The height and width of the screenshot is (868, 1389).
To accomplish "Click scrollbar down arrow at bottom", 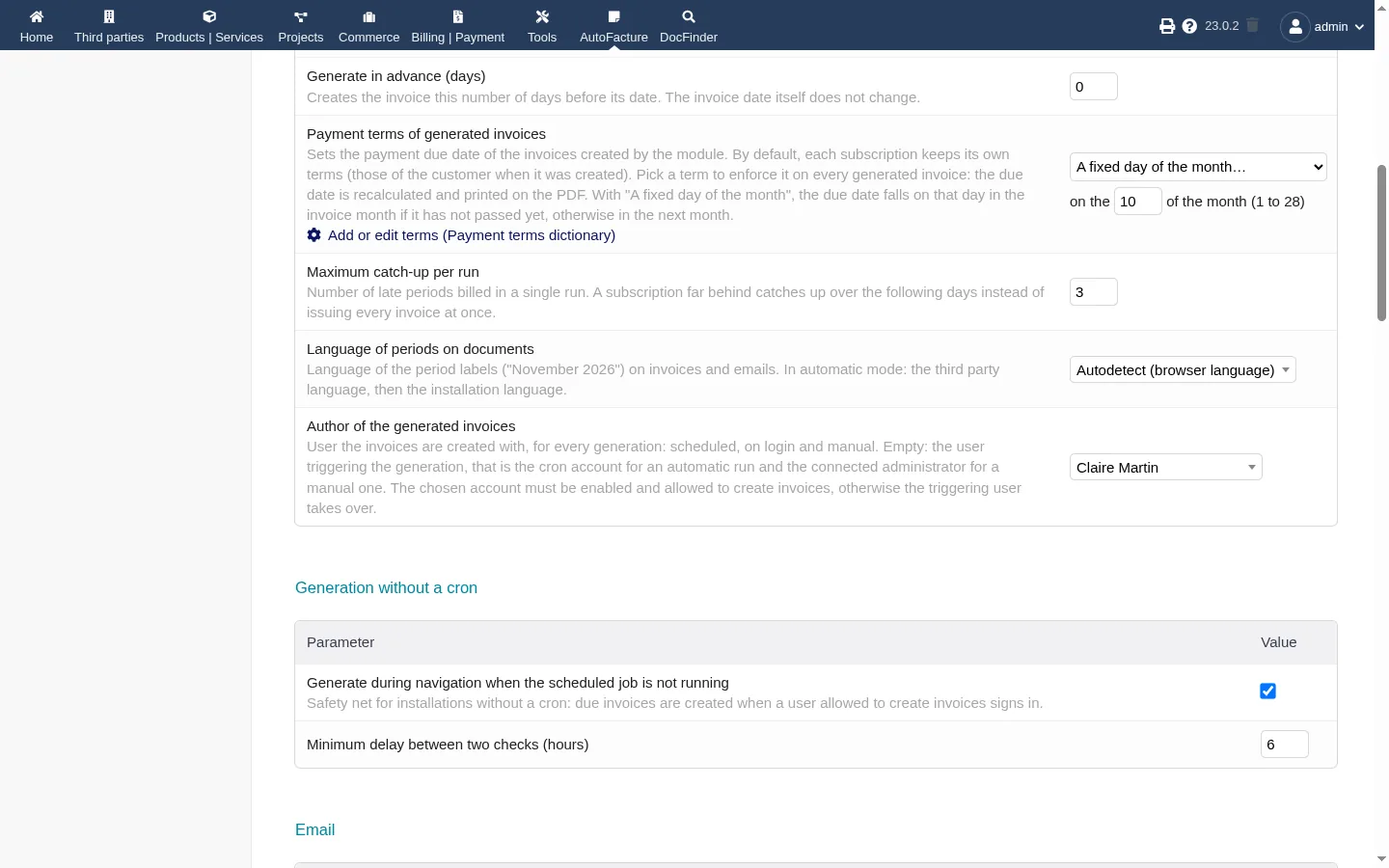I will [1381, 858].
